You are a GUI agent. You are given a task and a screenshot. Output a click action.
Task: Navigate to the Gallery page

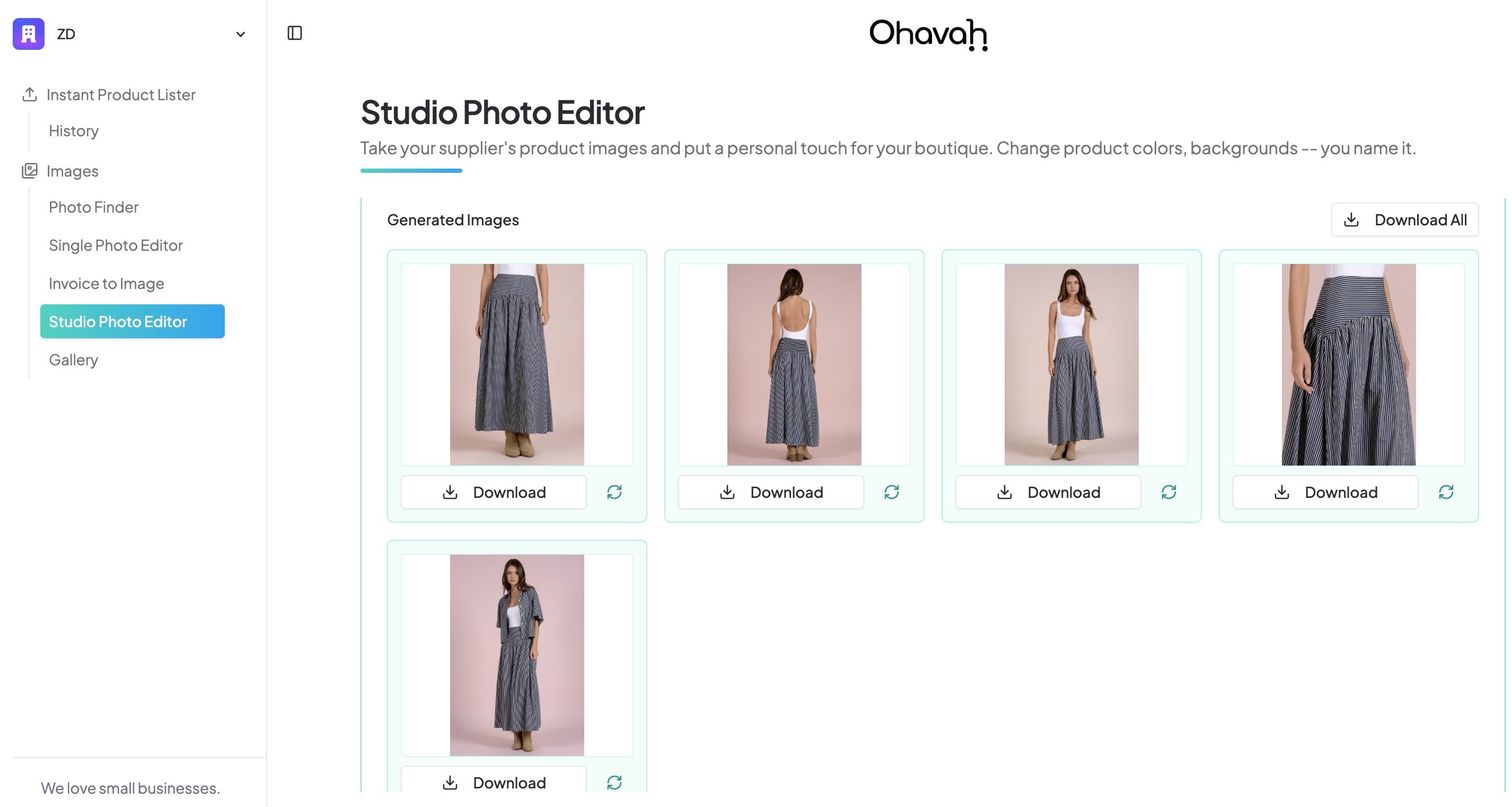(x=73, y=360)
